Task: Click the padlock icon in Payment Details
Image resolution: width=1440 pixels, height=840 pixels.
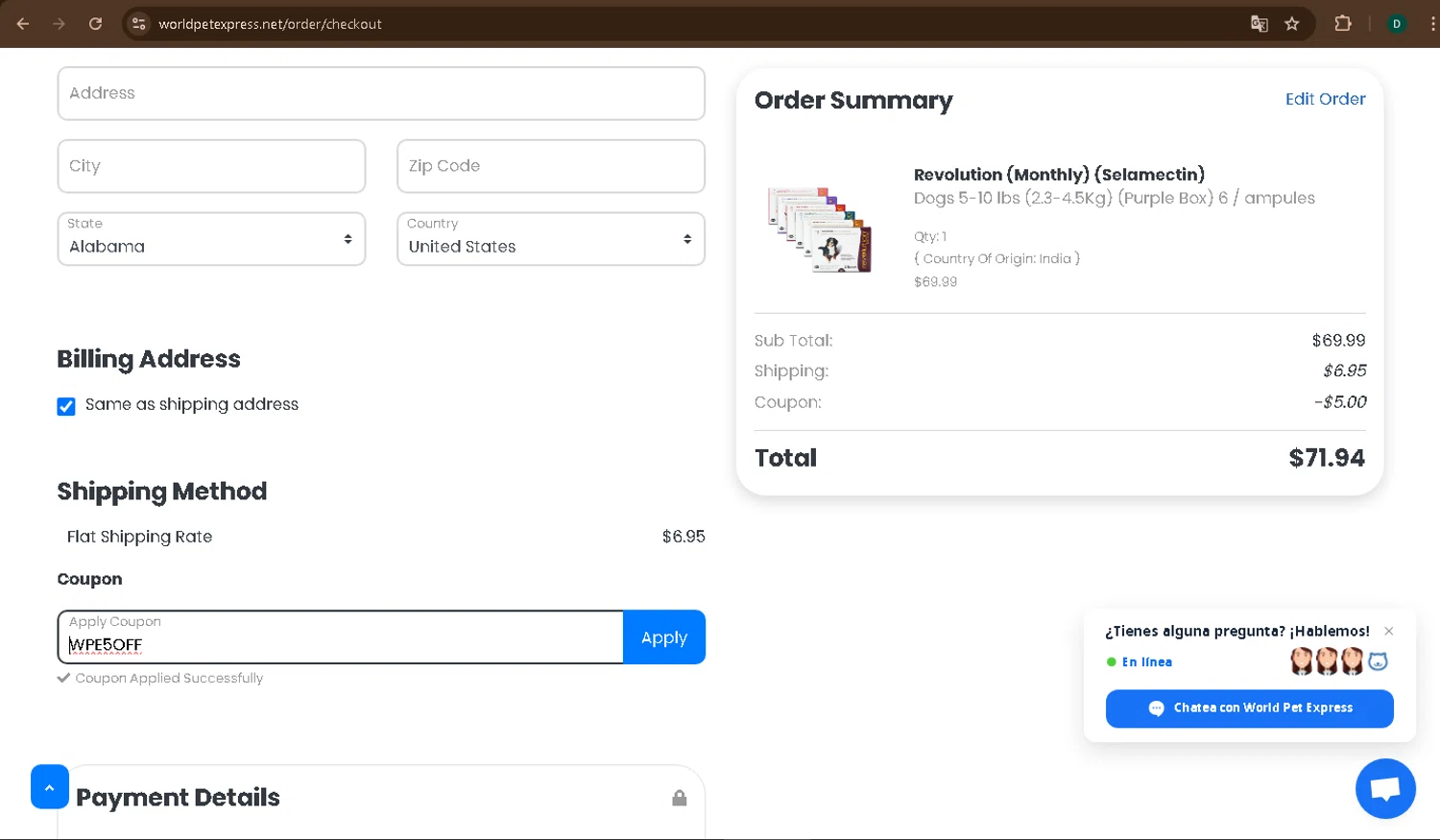Action: [680, 798]
